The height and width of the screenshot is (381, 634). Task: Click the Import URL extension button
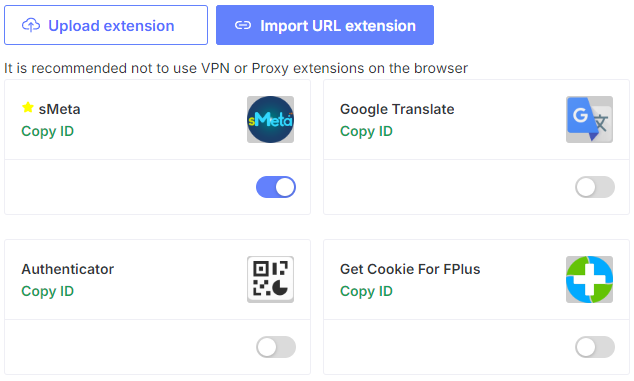click(x=325, y=25)
